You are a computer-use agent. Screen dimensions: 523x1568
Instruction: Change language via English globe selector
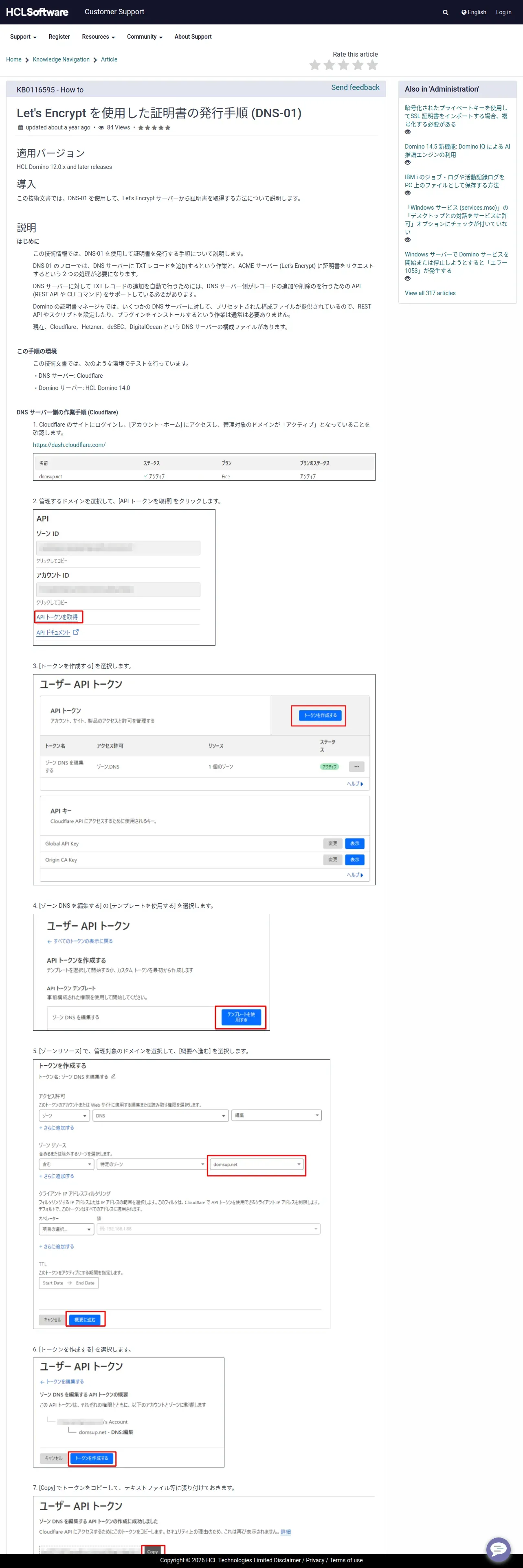pos(474,12)
